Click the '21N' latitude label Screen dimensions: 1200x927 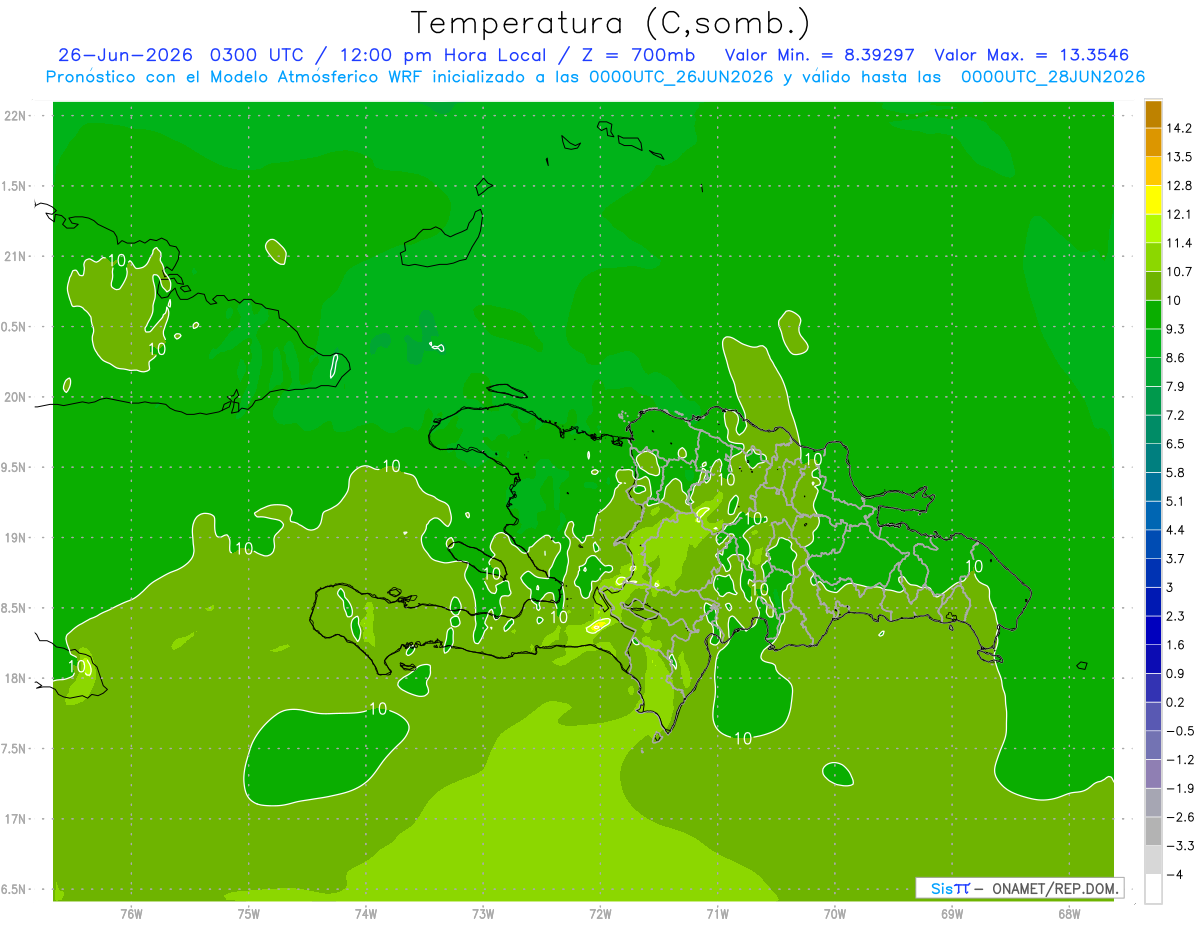(14, 256)
